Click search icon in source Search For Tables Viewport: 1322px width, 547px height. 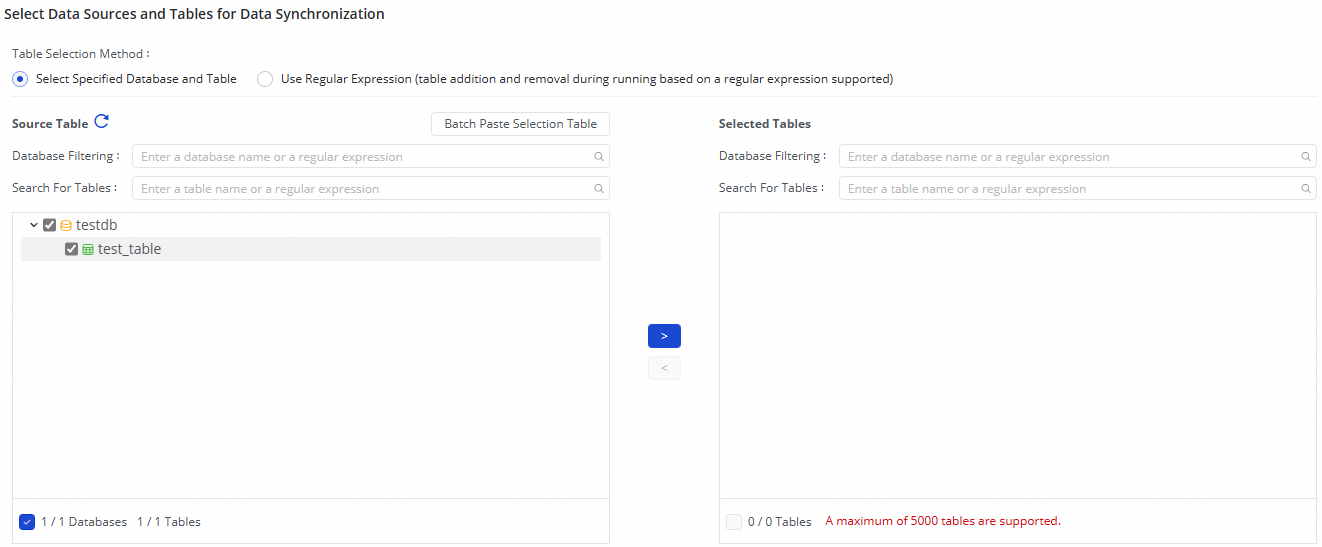coord(599,189)
